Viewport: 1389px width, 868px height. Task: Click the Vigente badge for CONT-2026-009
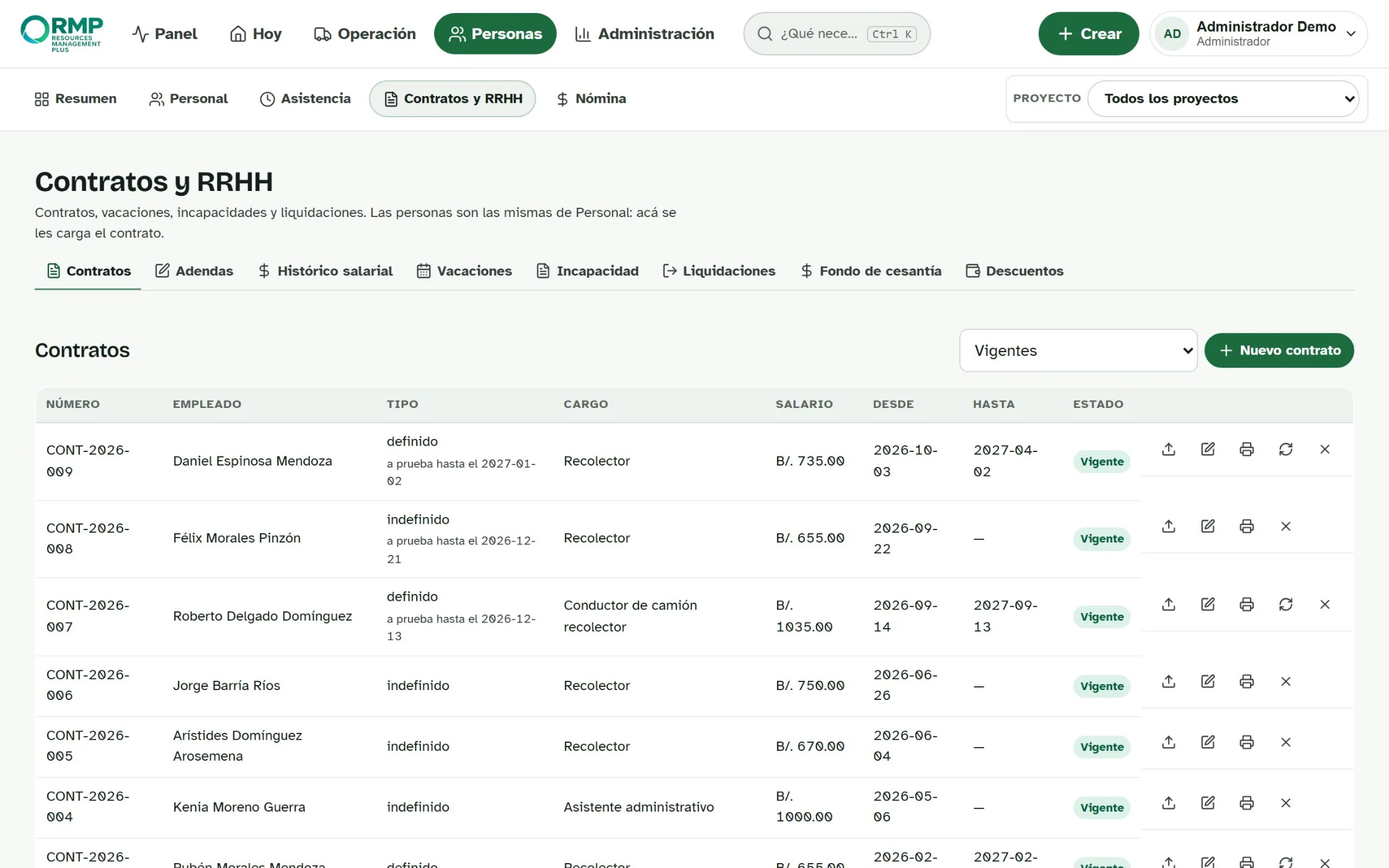point(1102,462)
